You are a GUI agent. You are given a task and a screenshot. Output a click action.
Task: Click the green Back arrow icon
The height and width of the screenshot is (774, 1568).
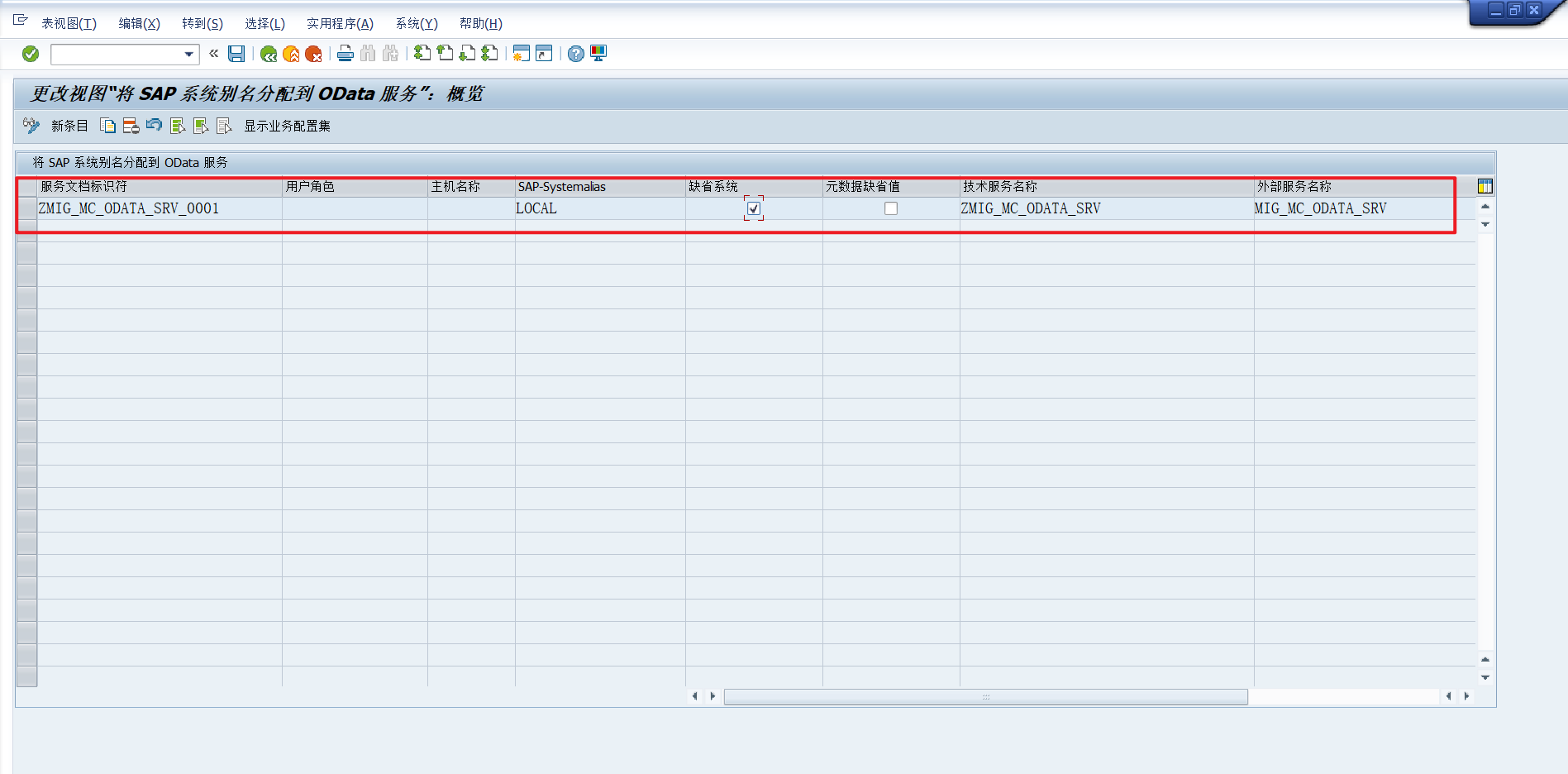(269, 54)
